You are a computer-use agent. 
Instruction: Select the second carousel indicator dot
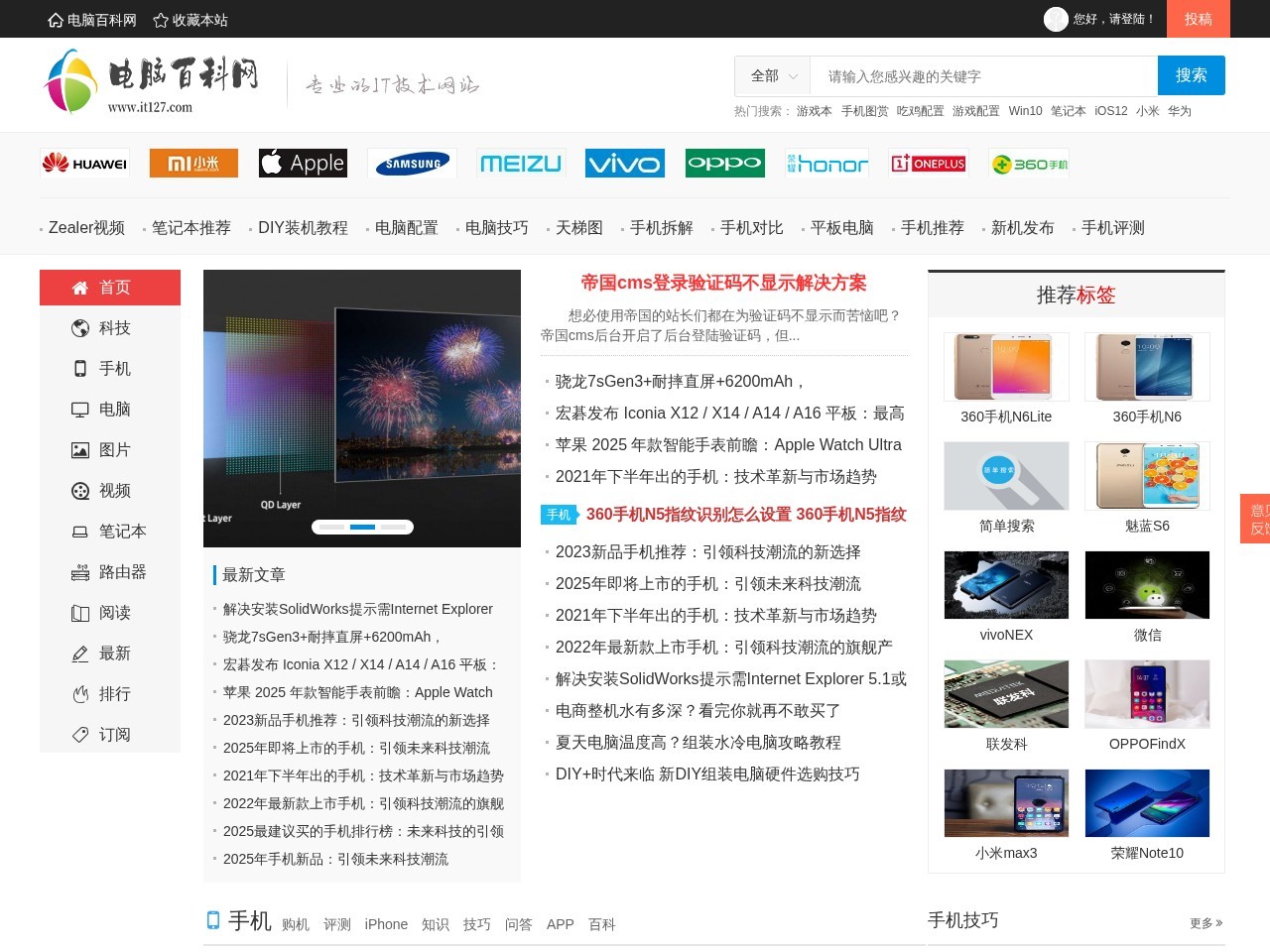[362, 527]
